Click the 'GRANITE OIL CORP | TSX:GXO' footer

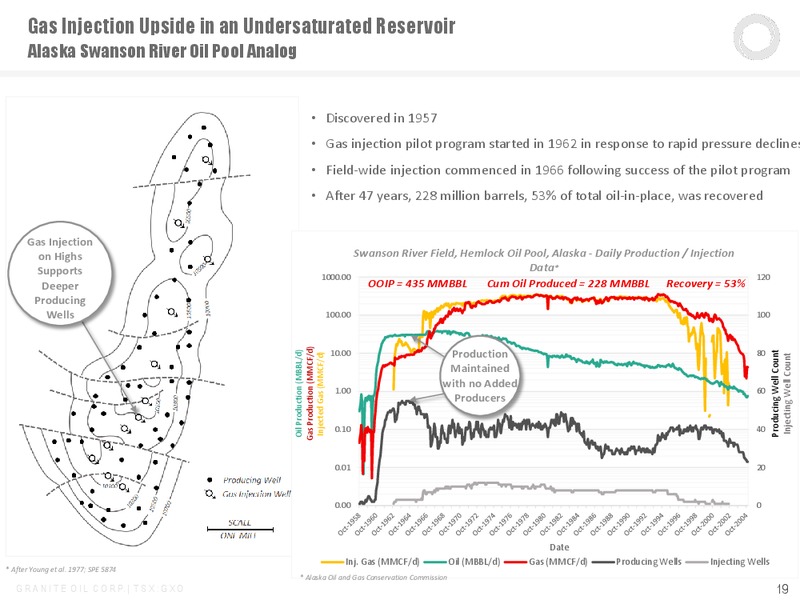click(100, 589)
